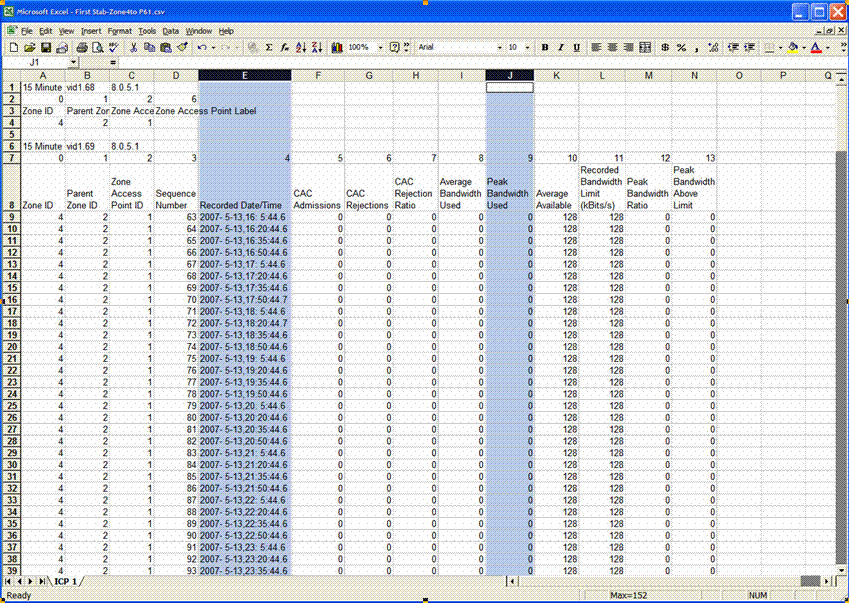Select the ICP 1 sheet tab
This screenshot has height=603, width=849.
tap(66, 581)
